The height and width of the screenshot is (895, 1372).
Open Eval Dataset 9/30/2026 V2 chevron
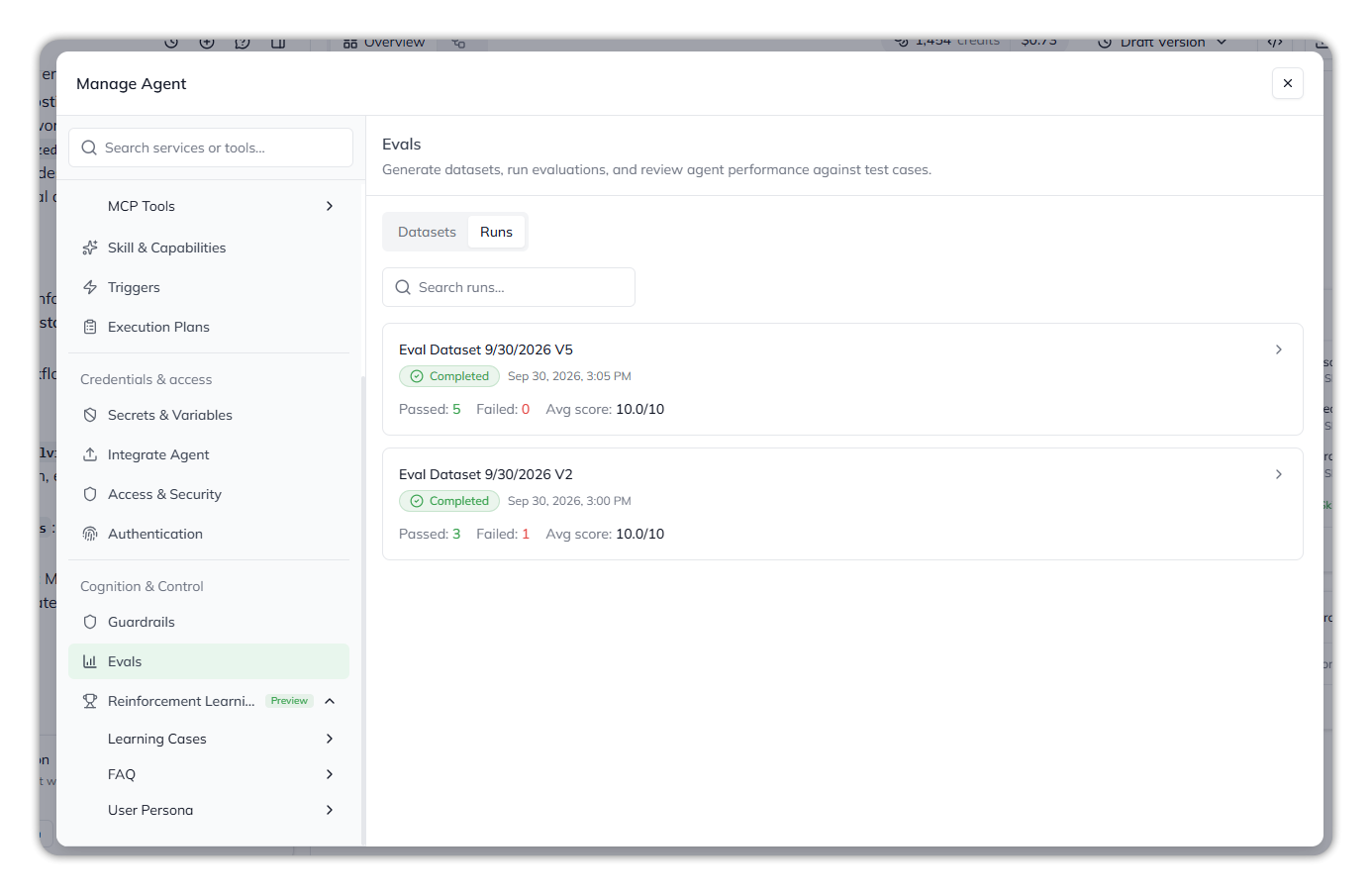click(1279, 474)
